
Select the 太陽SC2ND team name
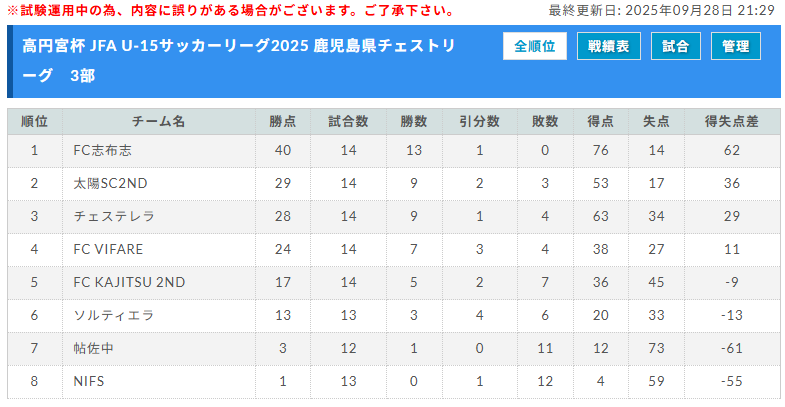pyautogui.click(x=110, y=184)
